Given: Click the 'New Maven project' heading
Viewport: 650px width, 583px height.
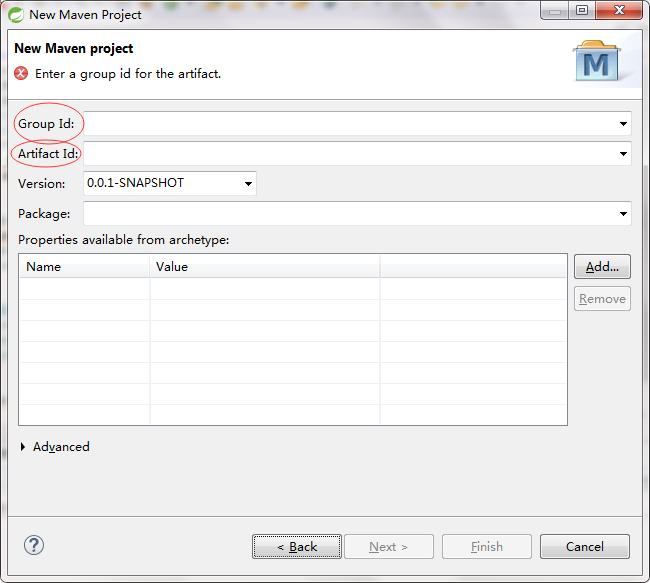Looking at the screenshot, I should 74,49.
